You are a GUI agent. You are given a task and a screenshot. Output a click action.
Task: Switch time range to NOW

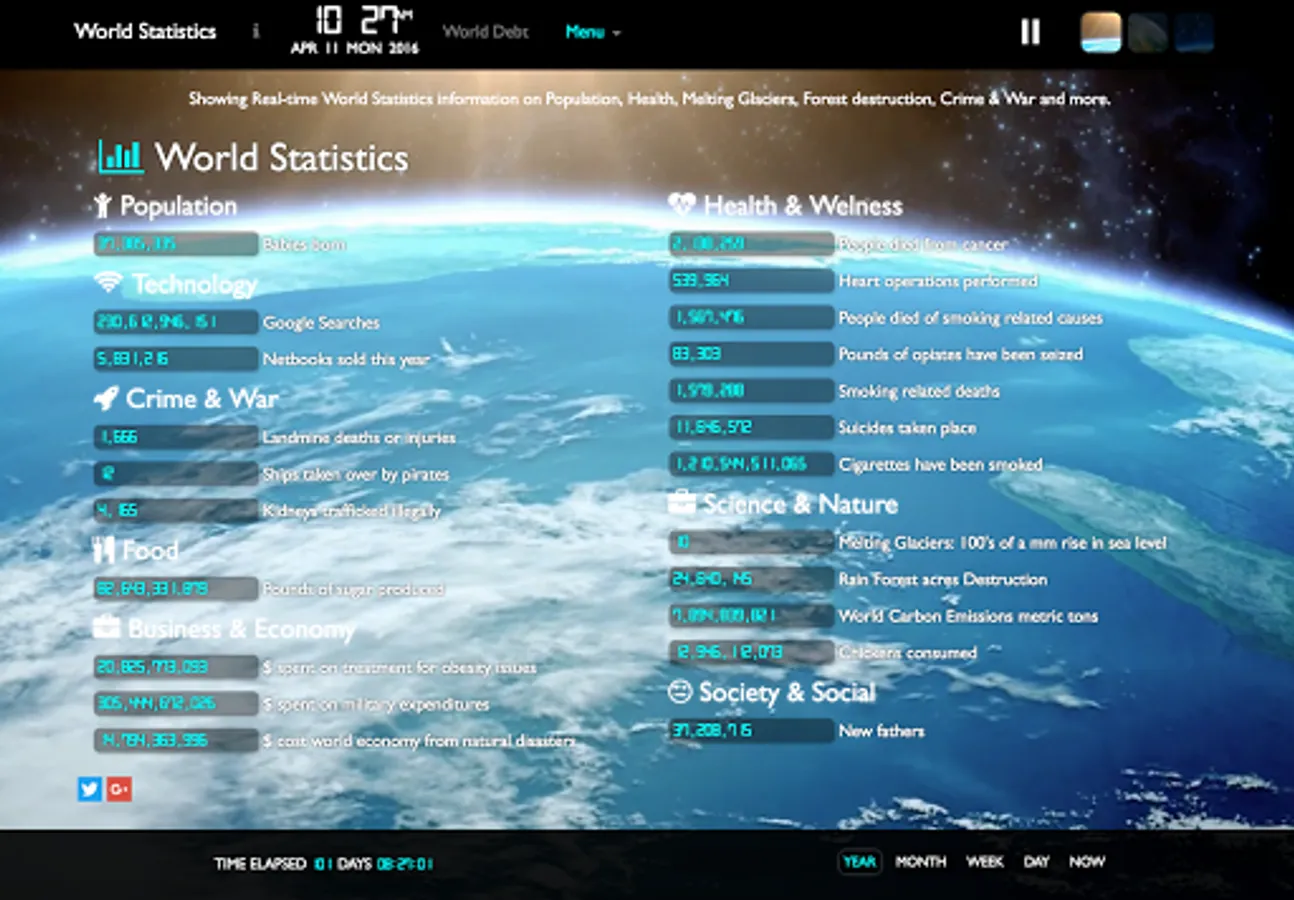[1087, 861]
